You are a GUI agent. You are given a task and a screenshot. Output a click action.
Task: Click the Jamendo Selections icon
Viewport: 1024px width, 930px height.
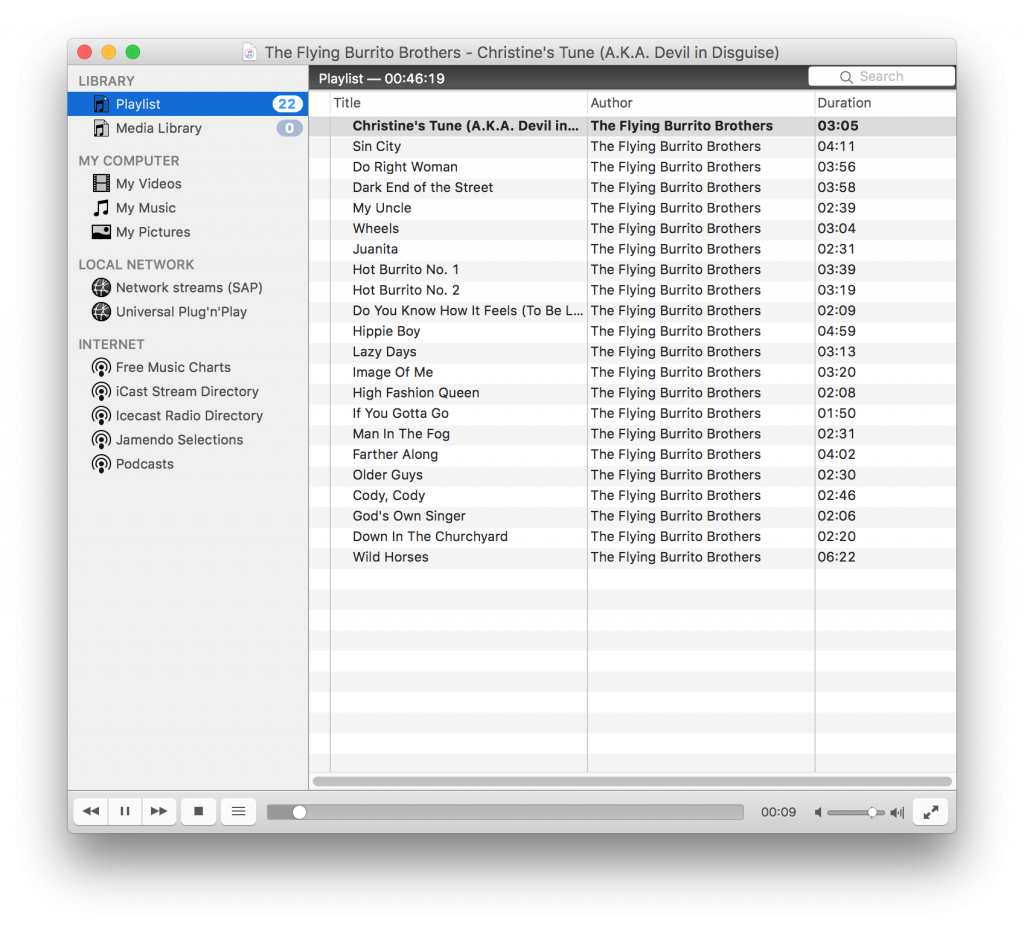pyautogui.click(x=101, y=440)
